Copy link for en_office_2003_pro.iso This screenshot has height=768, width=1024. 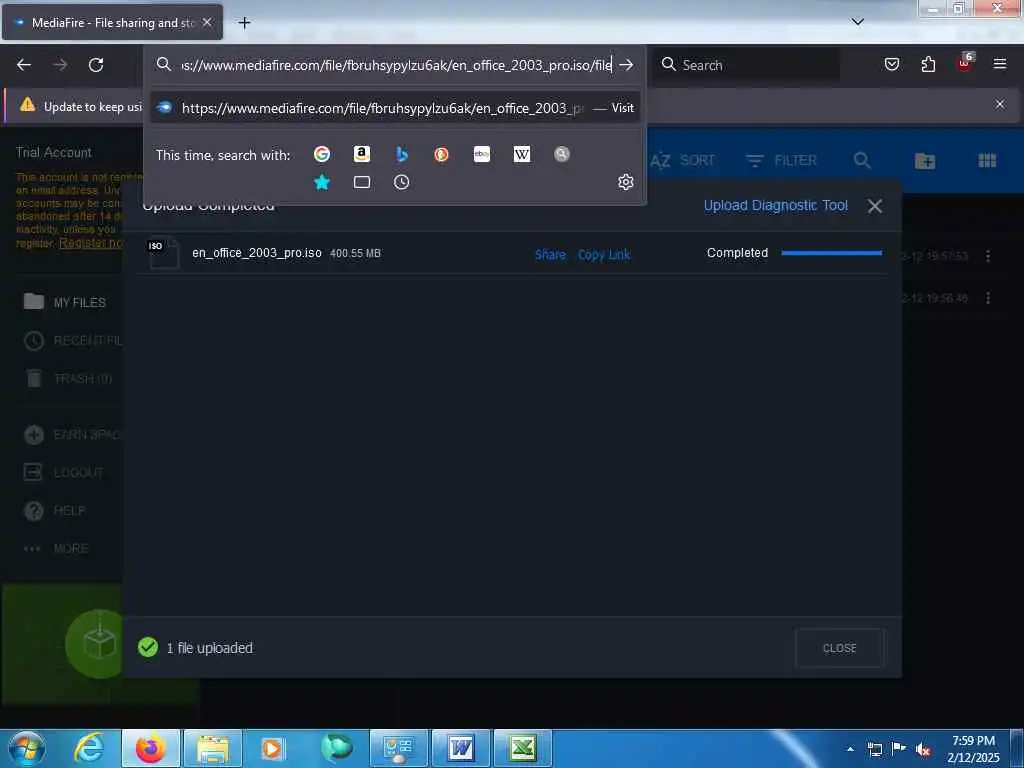604,255
